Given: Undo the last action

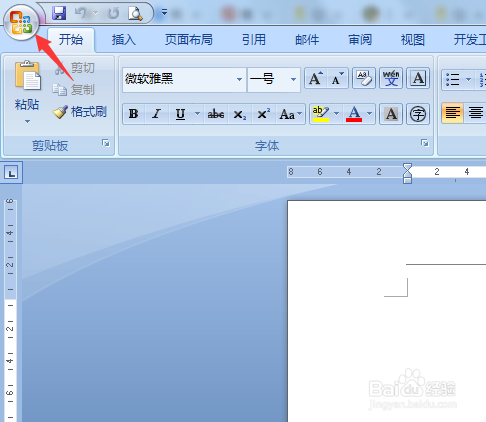Looking at the screenshot, I should [x=81, y=13].
